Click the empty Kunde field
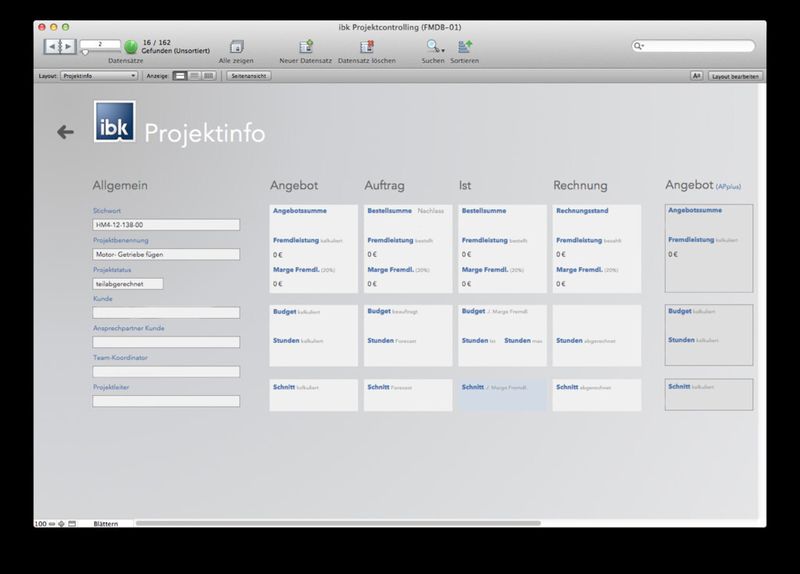The width and height of the screenshot is (800, 574). pos(166,313)
